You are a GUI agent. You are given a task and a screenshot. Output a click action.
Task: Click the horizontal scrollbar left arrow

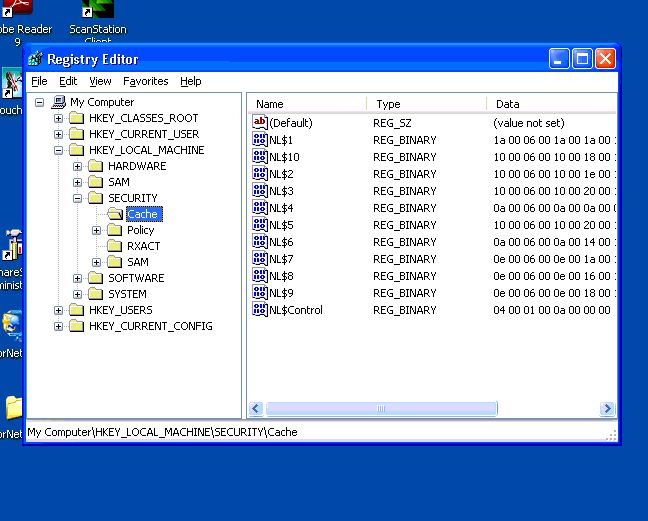[256, 409]
